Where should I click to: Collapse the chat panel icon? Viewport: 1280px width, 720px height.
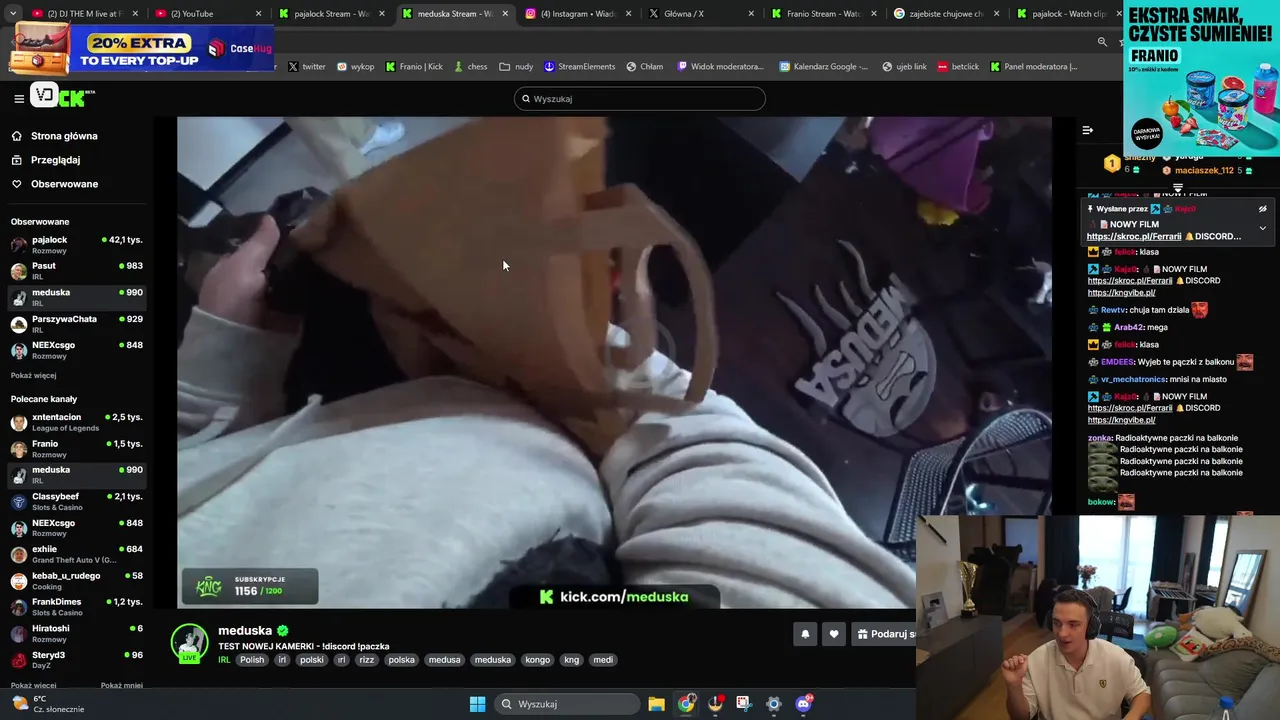pyautogui.click(x=1088, y=130)
